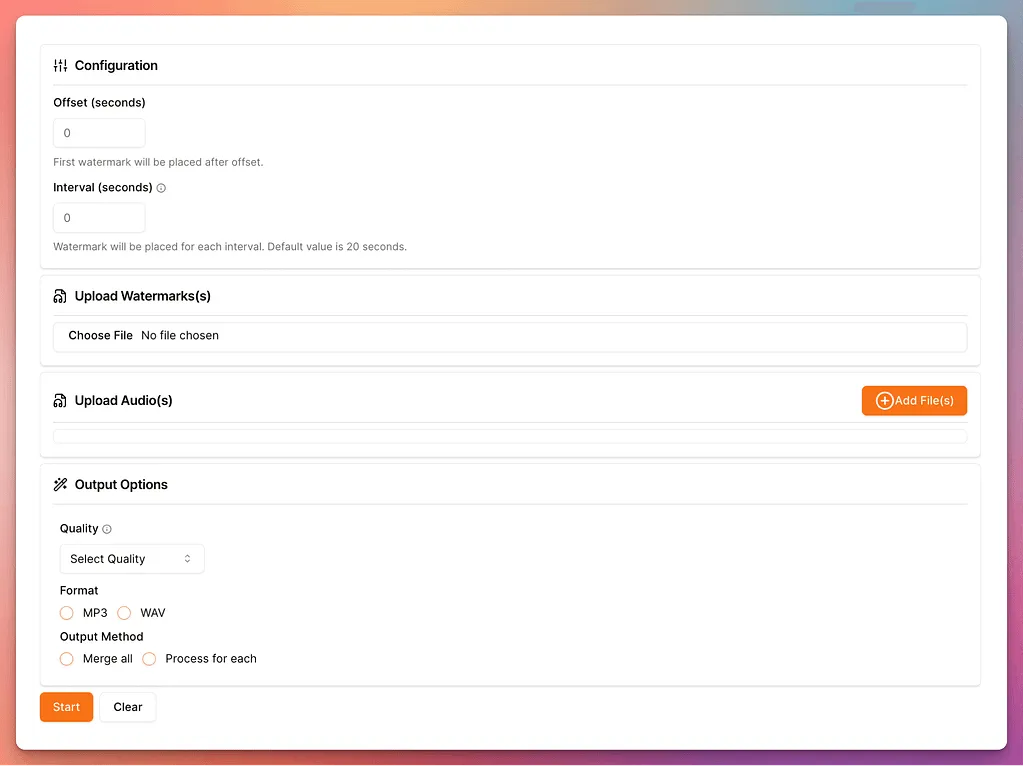Click the Upload Watermarks(s) file-audio icon

point(60,296)
